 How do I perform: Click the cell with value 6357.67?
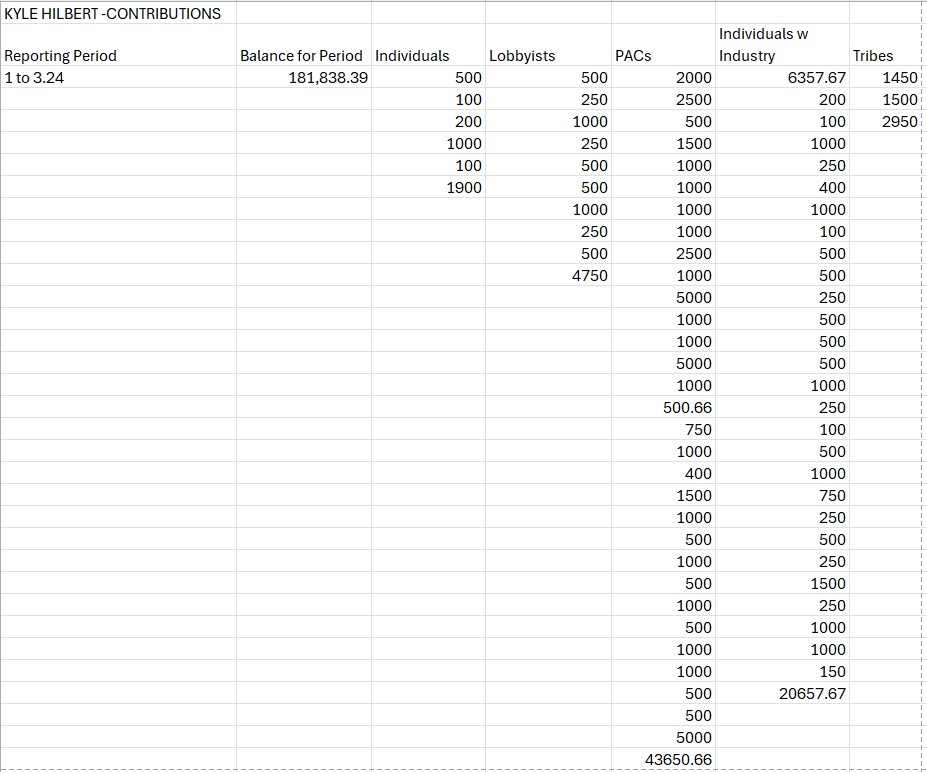(x=816, y=78)
